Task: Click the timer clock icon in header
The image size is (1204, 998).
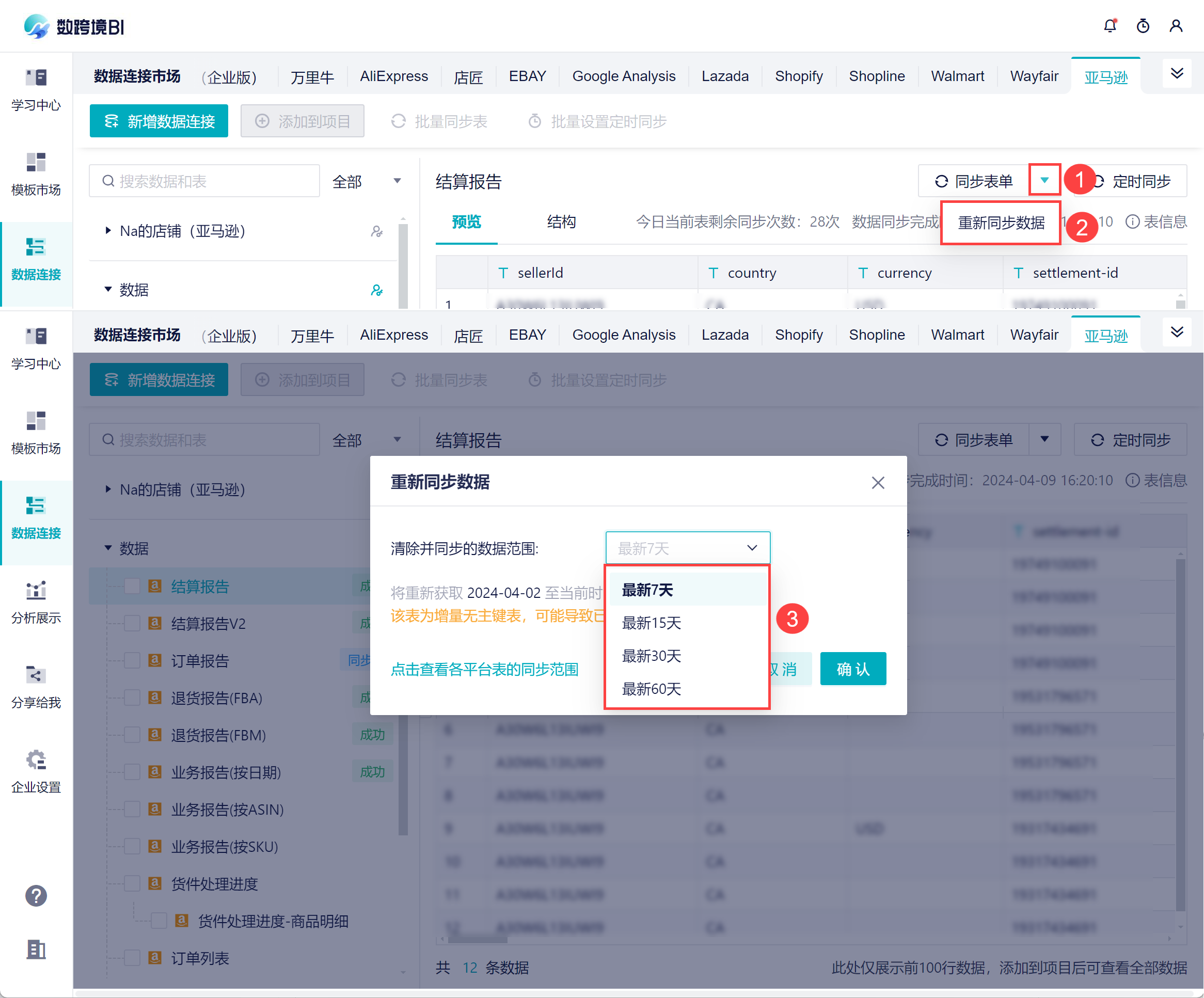Action: coord(1143,26)
